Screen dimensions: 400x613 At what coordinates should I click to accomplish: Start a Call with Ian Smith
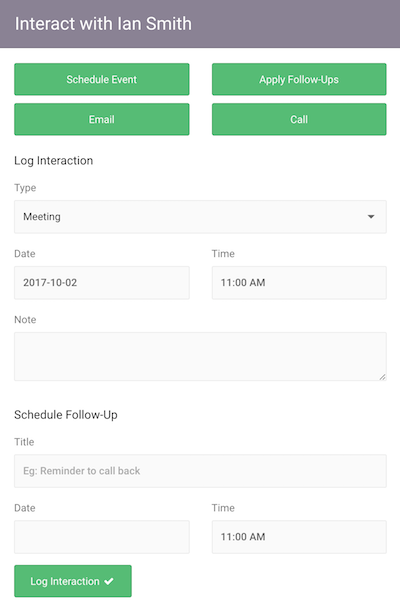pos(299,119)
